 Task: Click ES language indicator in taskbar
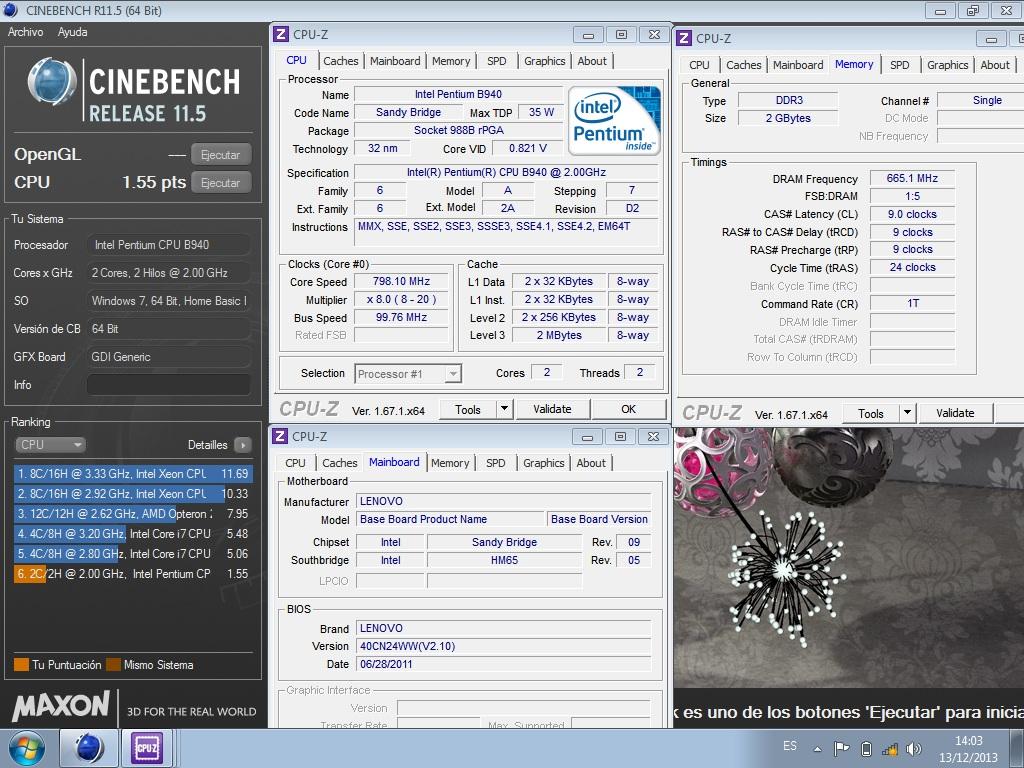tap(790, 746)
